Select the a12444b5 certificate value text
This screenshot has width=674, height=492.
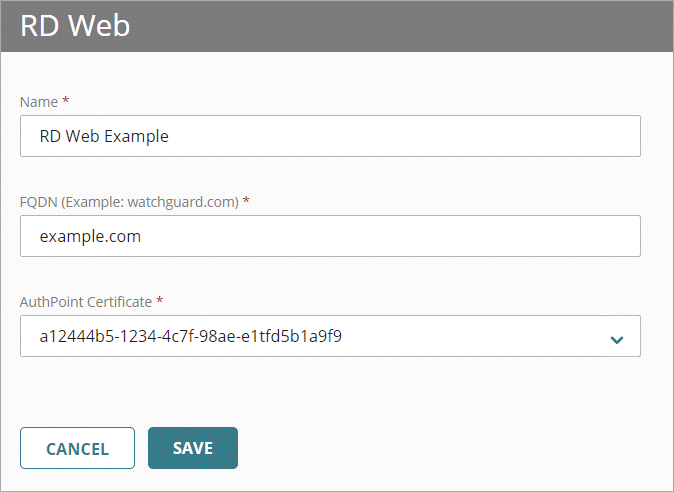[190, 337]
